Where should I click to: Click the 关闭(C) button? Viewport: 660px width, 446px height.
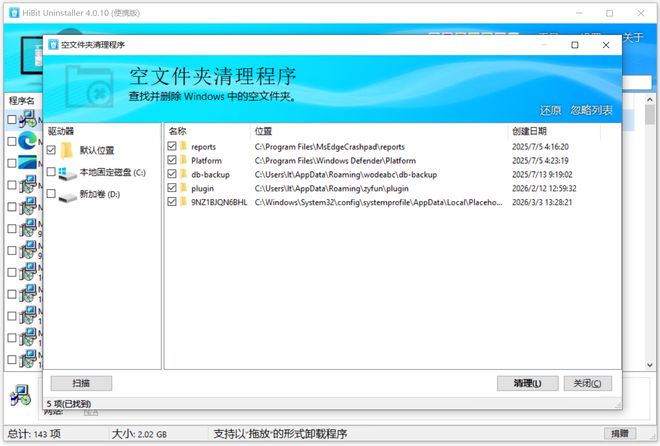tap(588, 383)
